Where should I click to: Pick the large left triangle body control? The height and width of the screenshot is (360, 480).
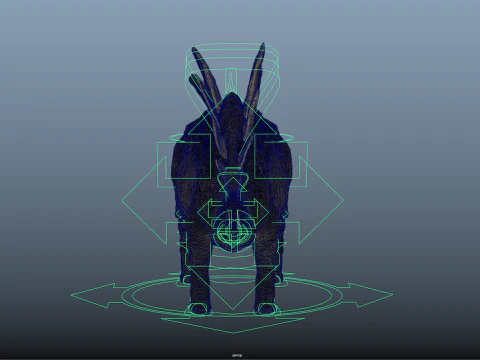coord(144,200)
